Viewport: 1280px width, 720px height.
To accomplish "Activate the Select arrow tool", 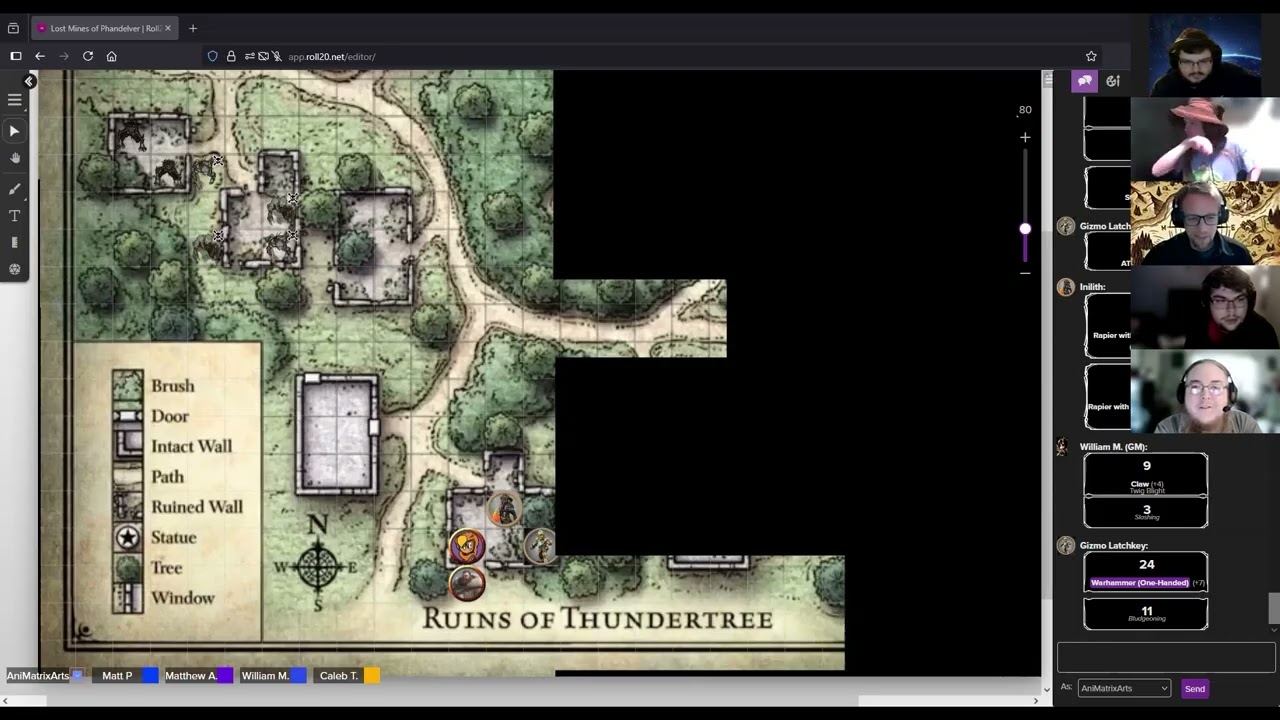I will click(x=15, y=131).
